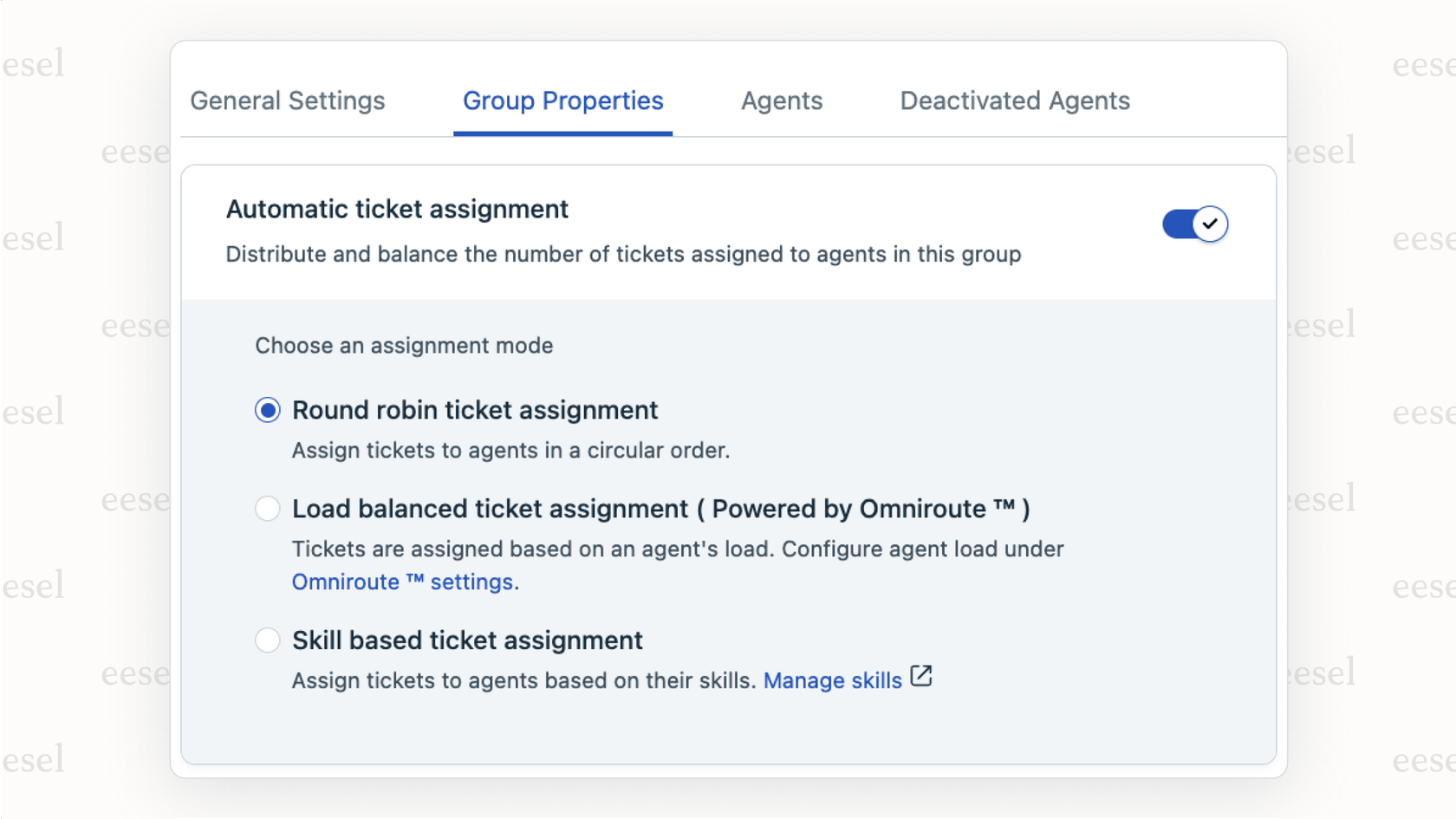Click the Automatic ticket assignment heading

point(397,209)
